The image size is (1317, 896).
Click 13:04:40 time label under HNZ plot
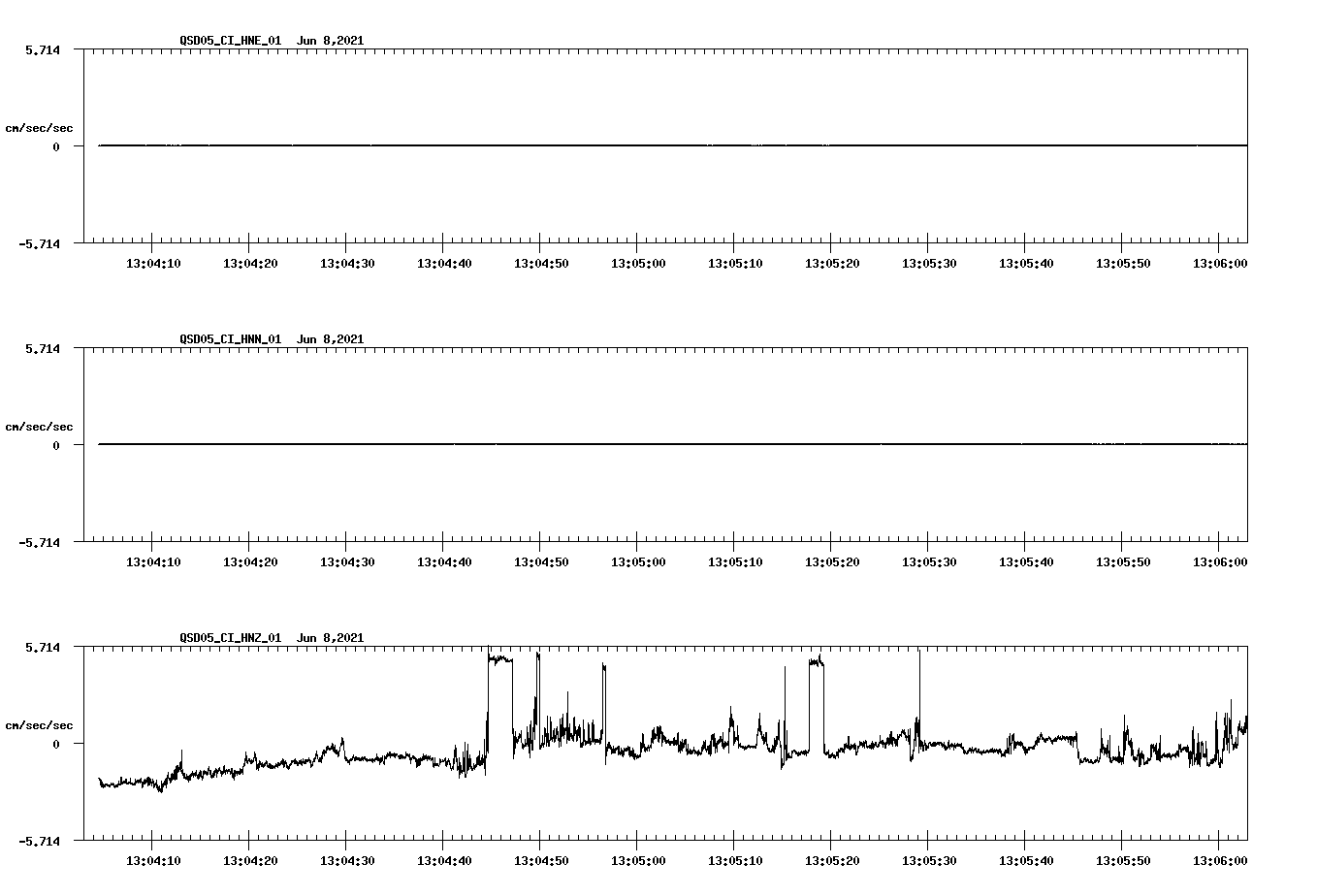444,861
